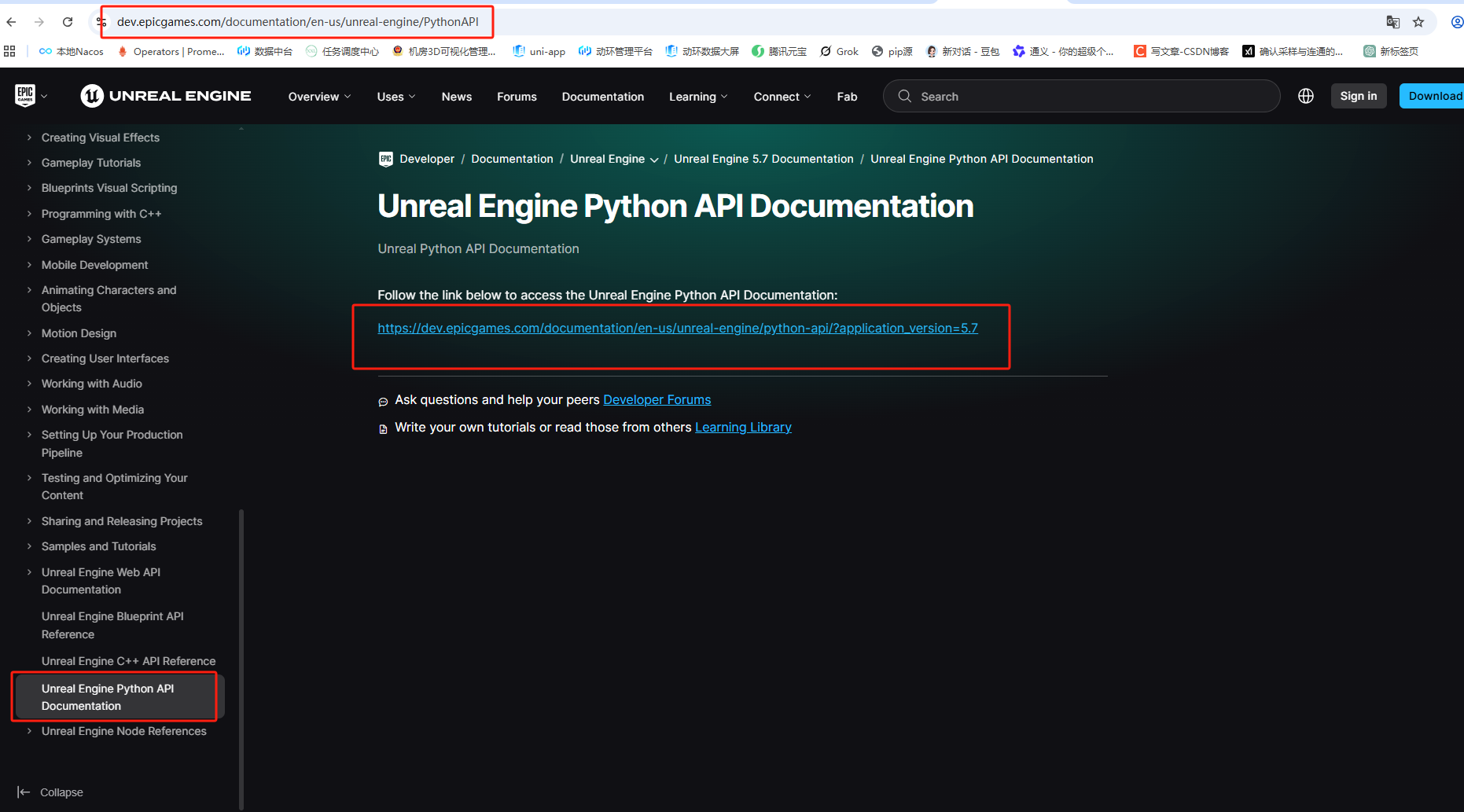Open the uni-app bookmark

(x=539, y=51)
